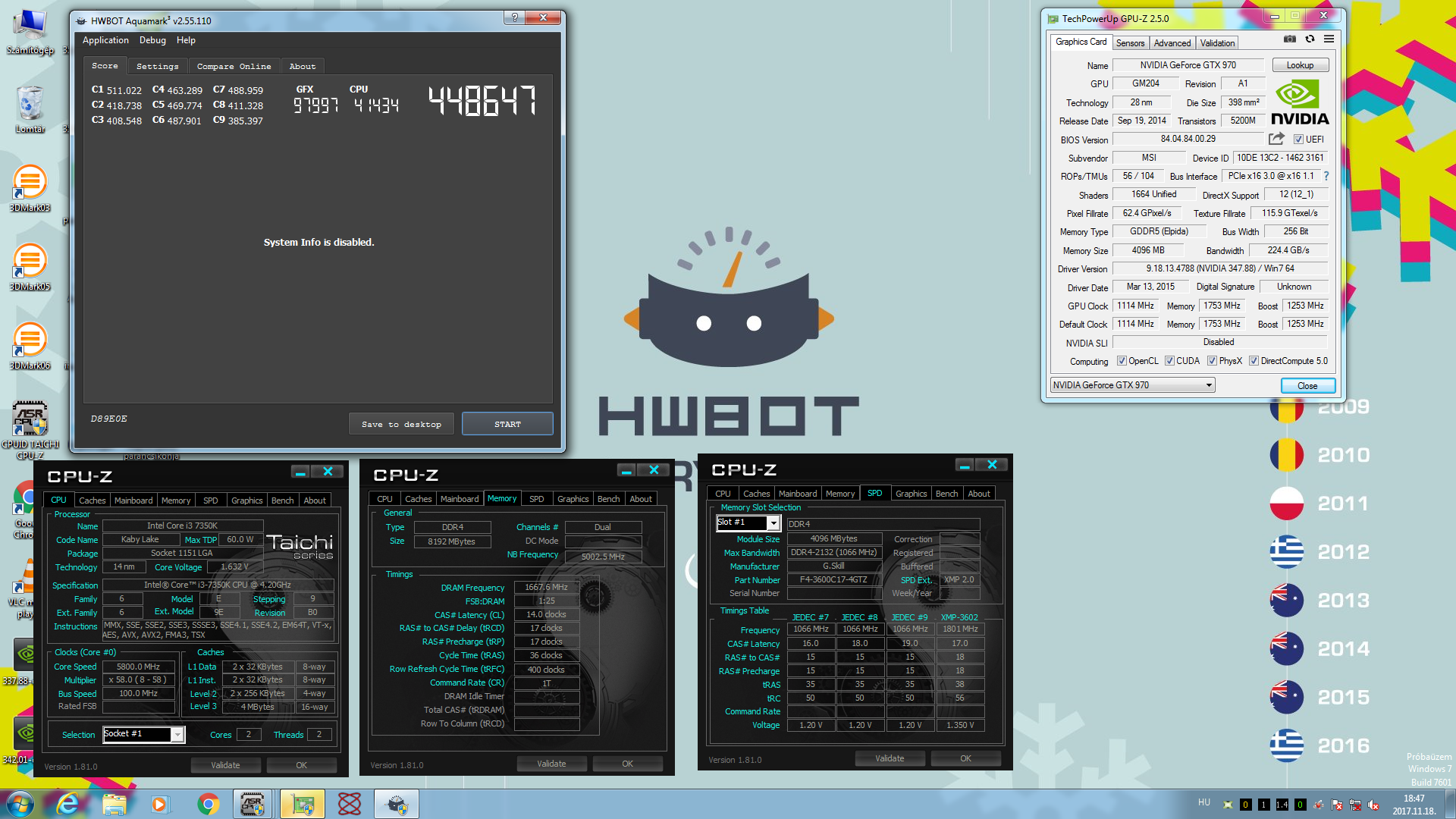Switch to the Sensors tab in GPU-Z

(1130, 43)
